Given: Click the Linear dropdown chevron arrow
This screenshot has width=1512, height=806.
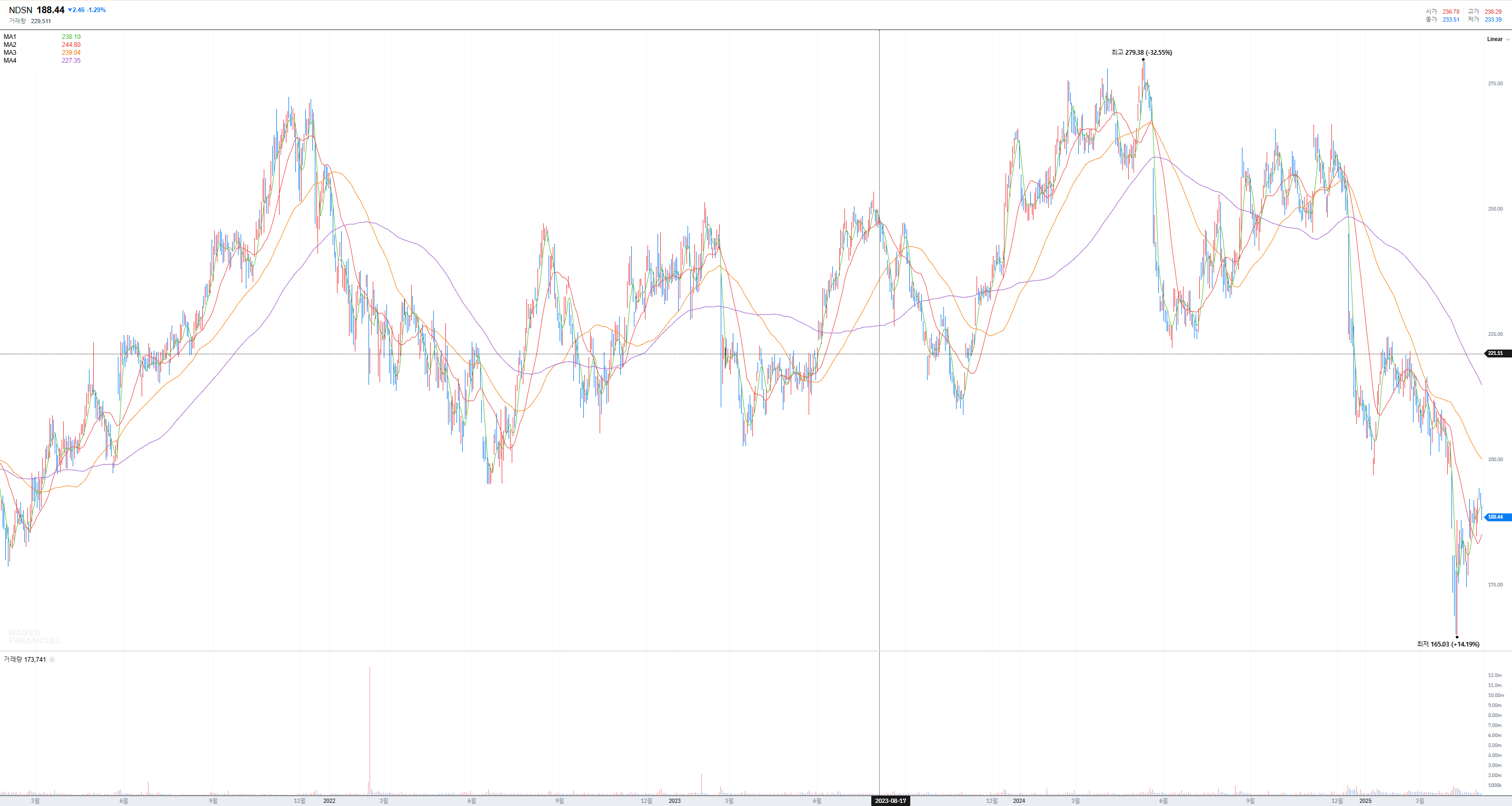Looking at the screenshot, I should click(x=1508, y=39).
